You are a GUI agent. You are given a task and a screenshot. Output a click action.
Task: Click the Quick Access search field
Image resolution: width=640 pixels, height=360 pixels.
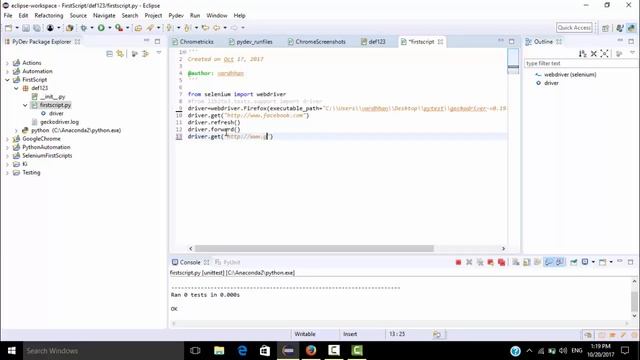pos(574,28)
